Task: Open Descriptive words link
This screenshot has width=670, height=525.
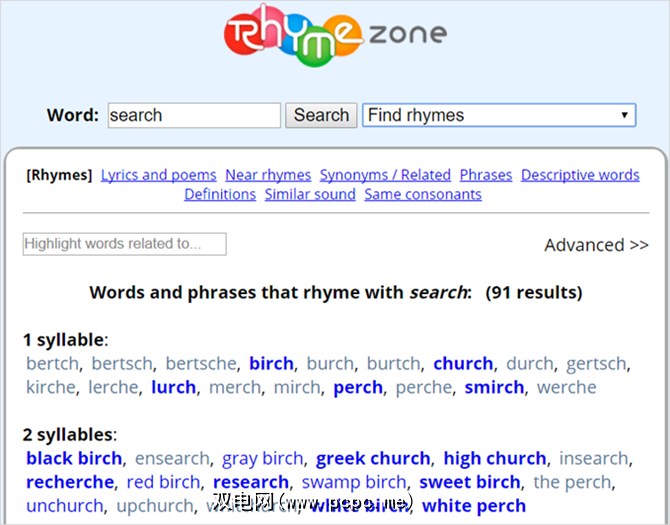Action: coord(580,175)
